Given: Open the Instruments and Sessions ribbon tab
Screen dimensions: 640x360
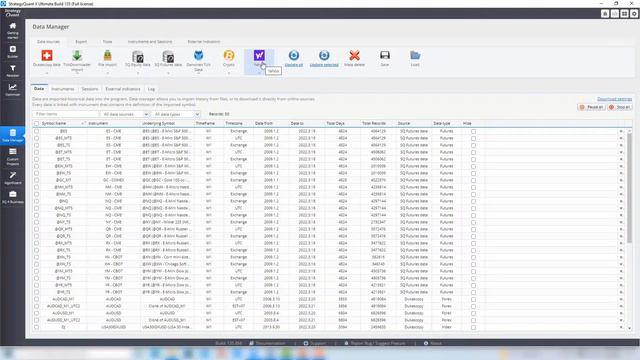Looking at the screenshot, I should pyautogui.click(x=150, y=42).
